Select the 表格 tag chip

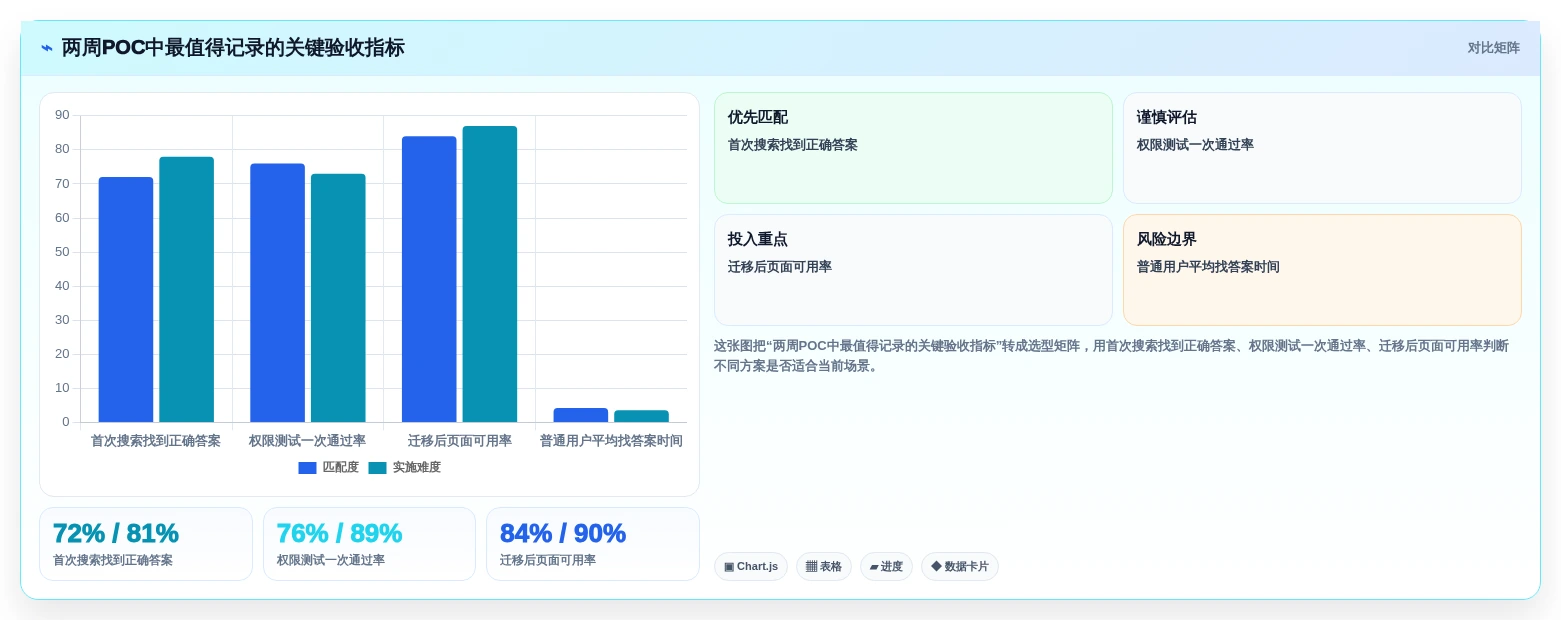point(824,566)
